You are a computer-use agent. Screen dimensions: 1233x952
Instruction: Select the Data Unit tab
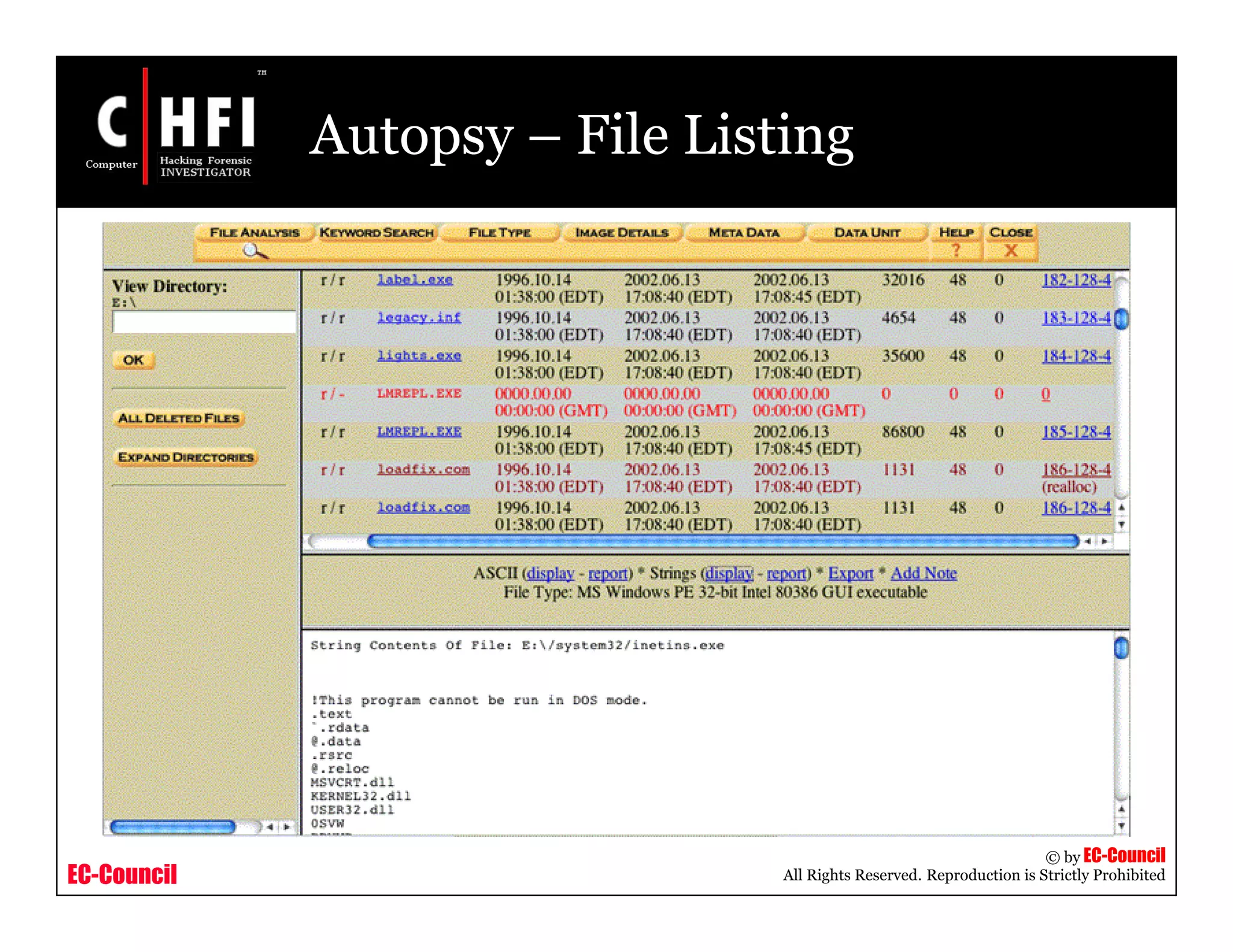click(866, 232)
